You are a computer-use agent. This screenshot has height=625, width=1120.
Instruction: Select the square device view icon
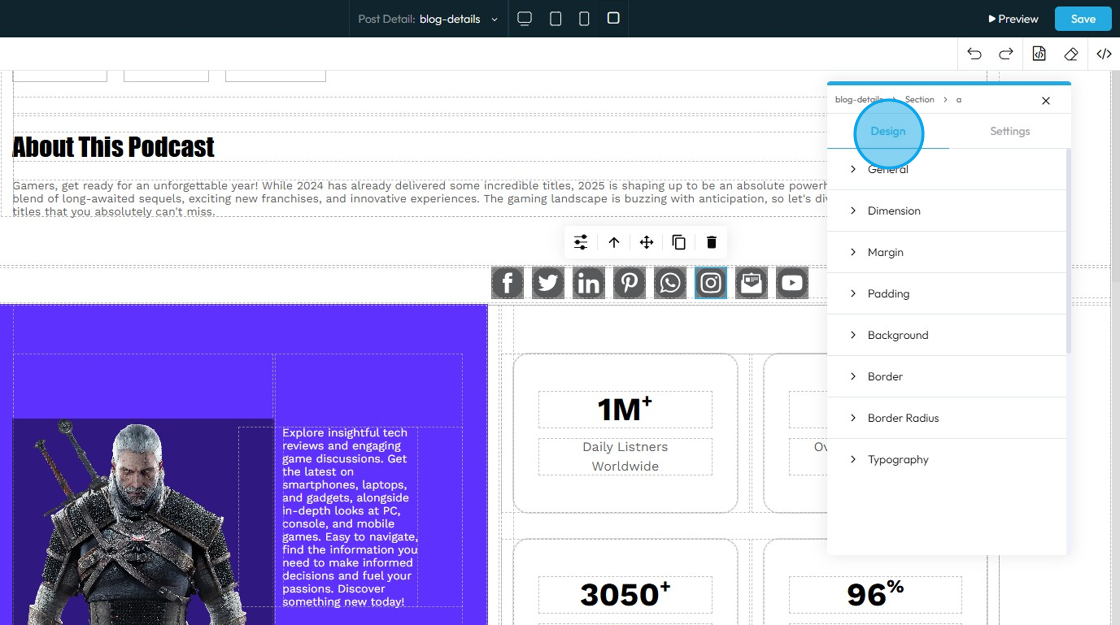click(x=613, y=18)
